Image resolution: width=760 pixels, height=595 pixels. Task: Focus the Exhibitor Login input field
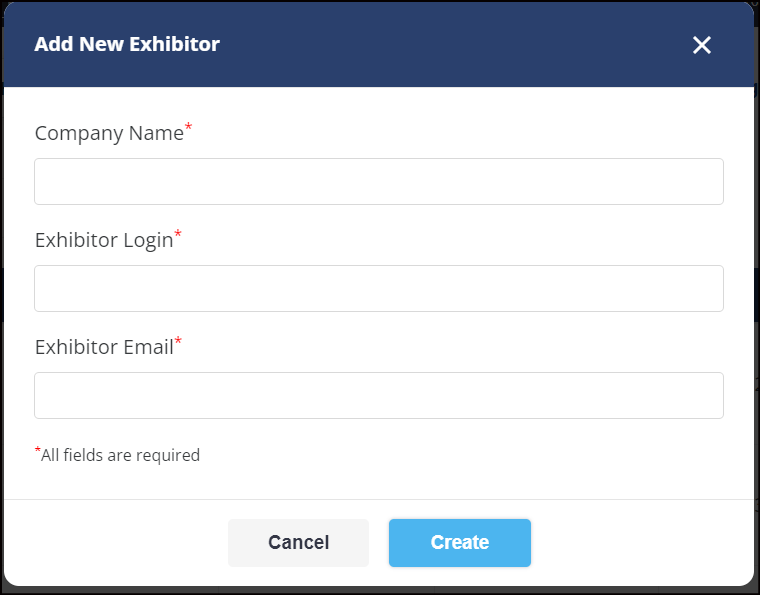[379, 288]
